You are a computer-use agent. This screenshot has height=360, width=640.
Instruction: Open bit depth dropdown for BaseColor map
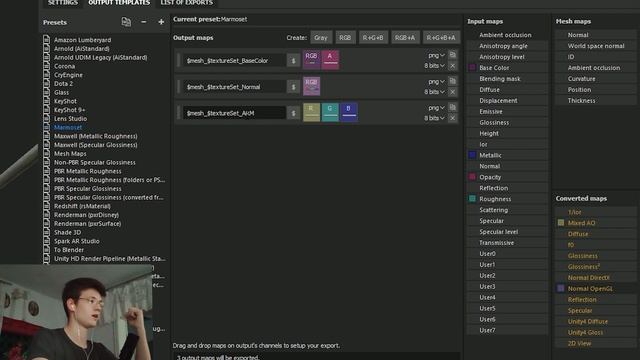434,66
